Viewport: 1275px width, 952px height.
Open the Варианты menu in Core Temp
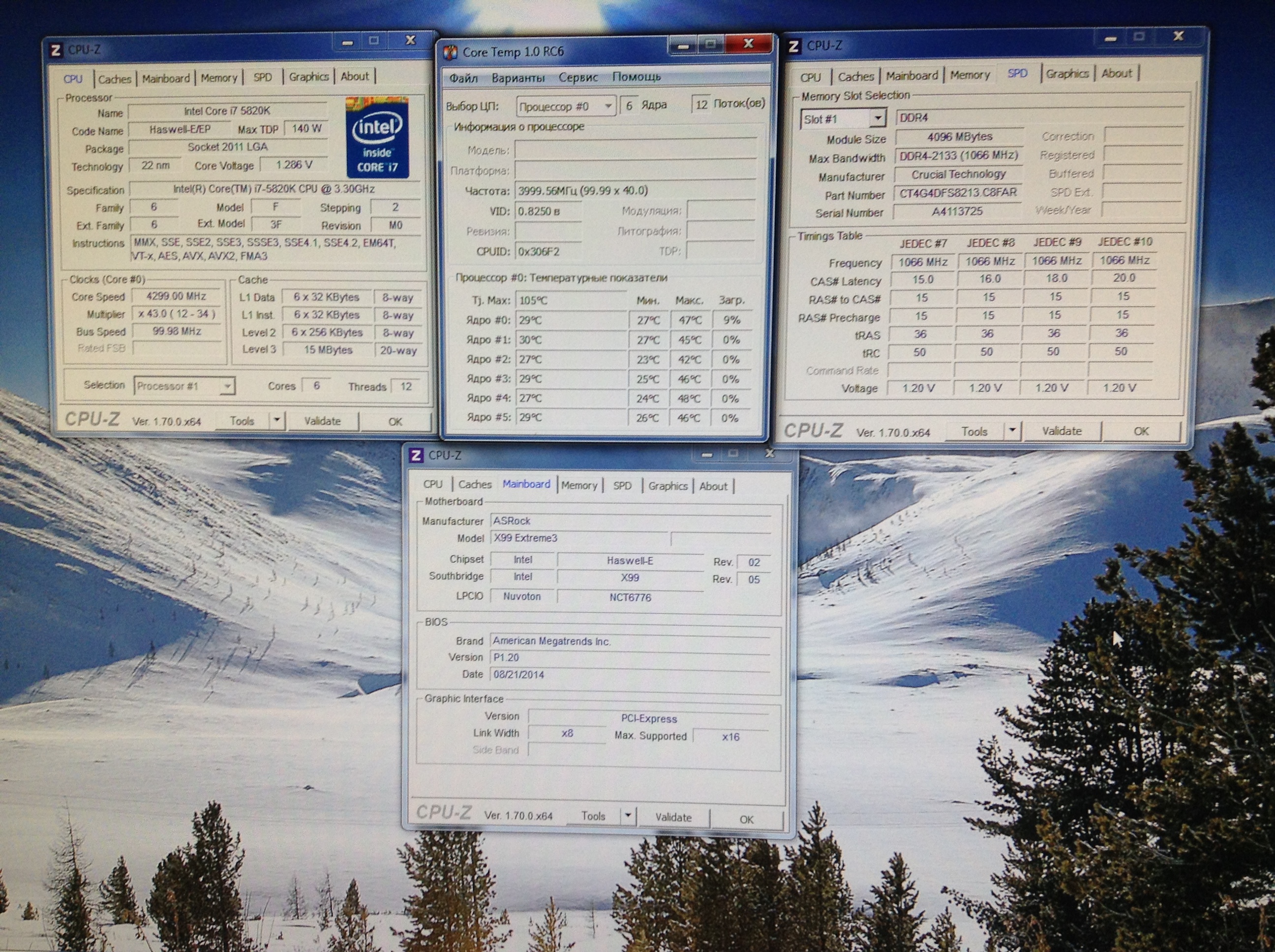click(x=517, y=77)
